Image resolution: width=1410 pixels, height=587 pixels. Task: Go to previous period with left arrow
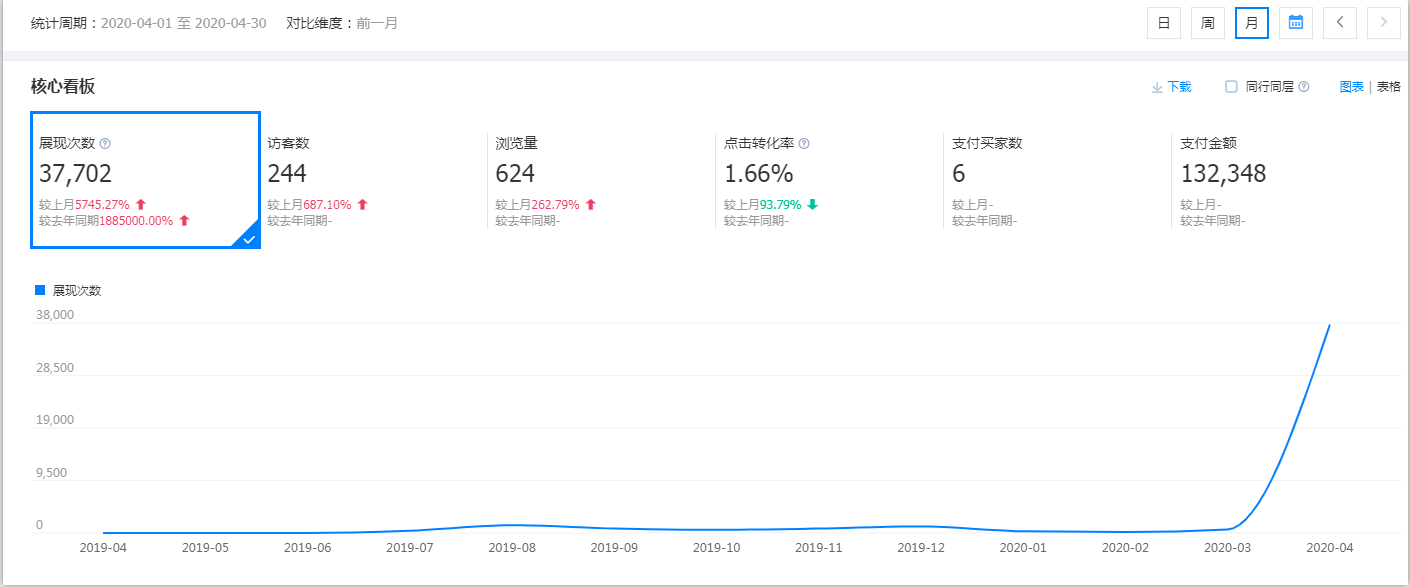point(1339,23)
